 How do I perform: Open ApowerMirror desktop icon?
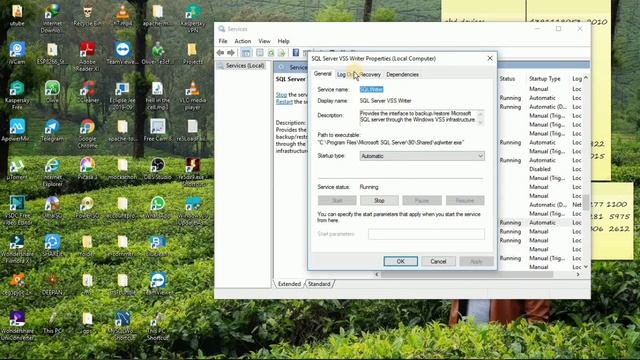[x=17, y=131]
